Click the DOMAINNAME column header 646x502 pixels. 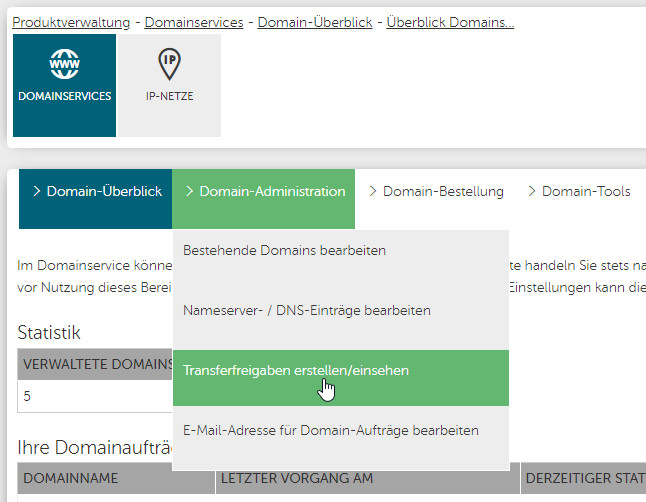point(70,479)
